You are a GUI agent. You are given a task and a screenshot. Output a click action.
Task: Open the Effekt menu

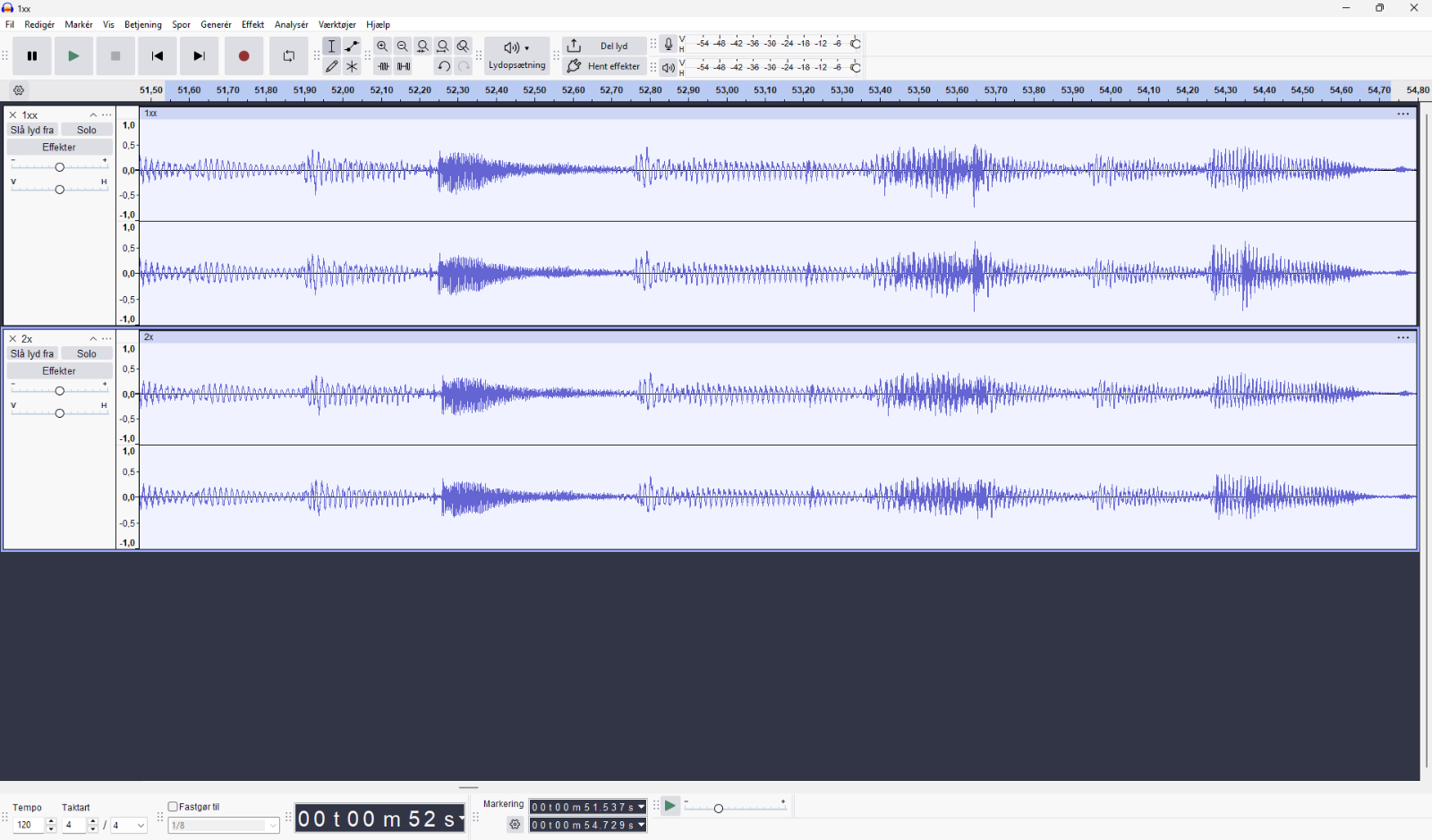click(x=253, y=25)
